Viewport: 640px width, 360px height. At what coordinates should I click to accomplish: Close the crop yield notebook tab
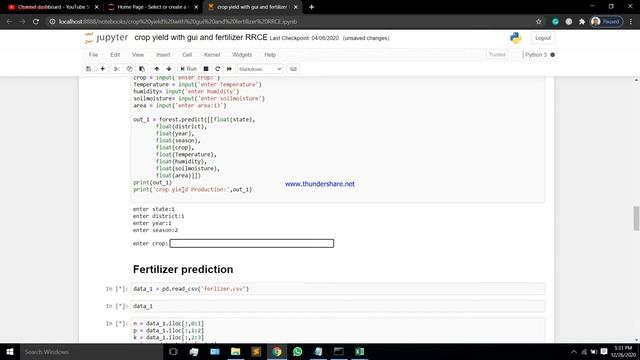coord(296,7)
